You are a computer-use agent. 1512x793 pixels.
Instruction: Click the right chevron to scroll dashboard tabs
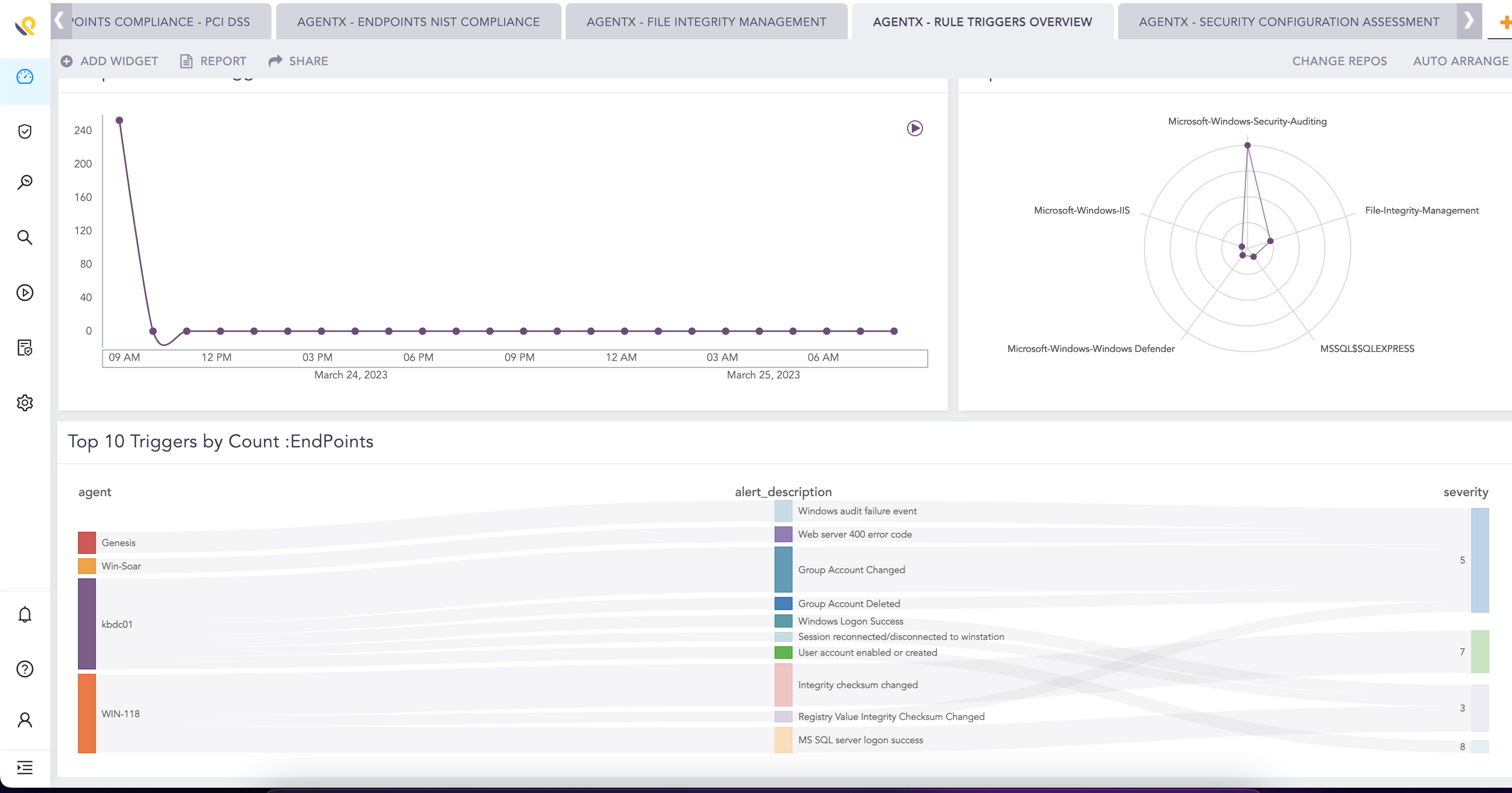(x=1469, y=20)
